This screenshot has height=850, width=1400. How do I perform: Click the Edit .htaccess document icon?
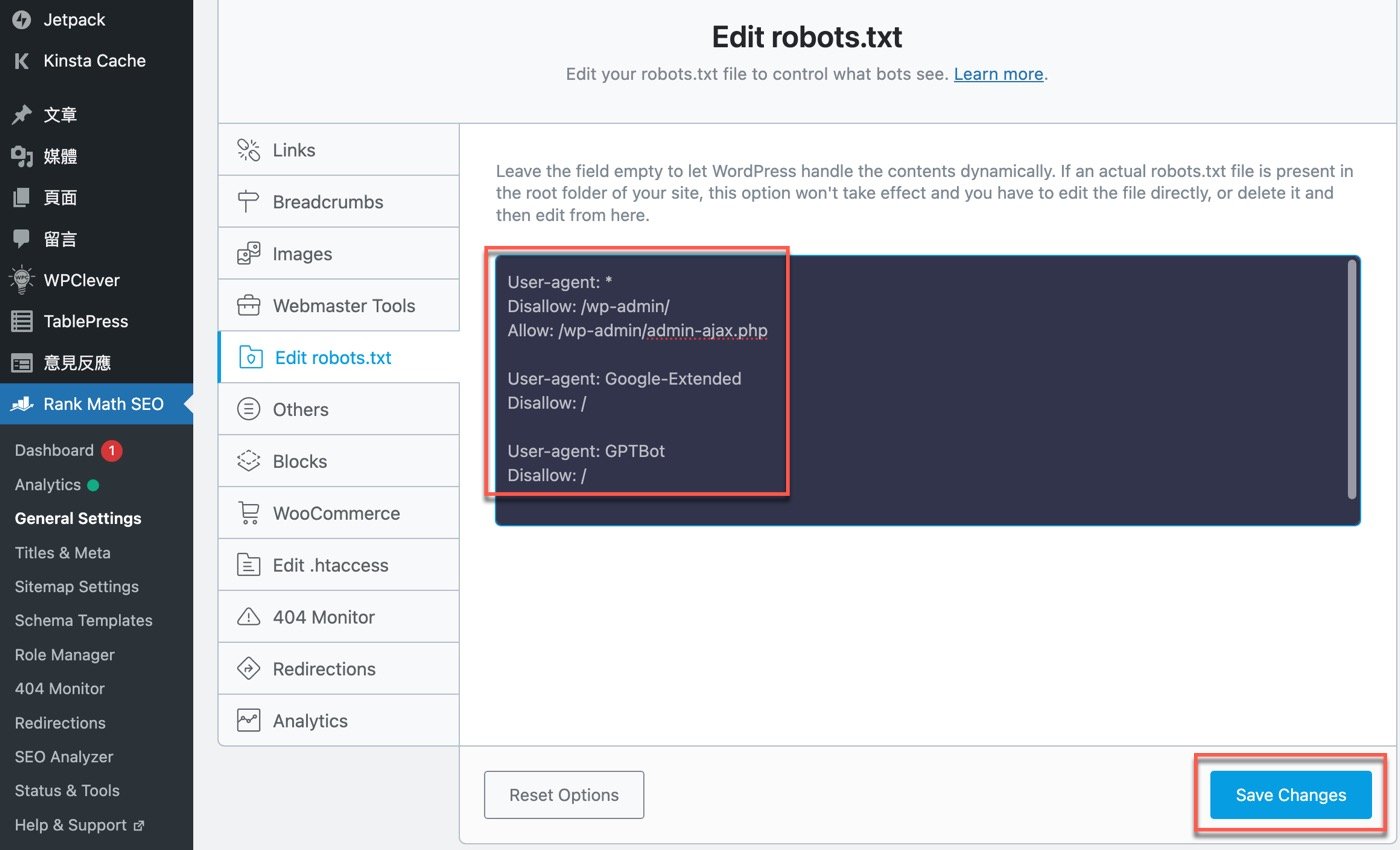click(248, 565)
